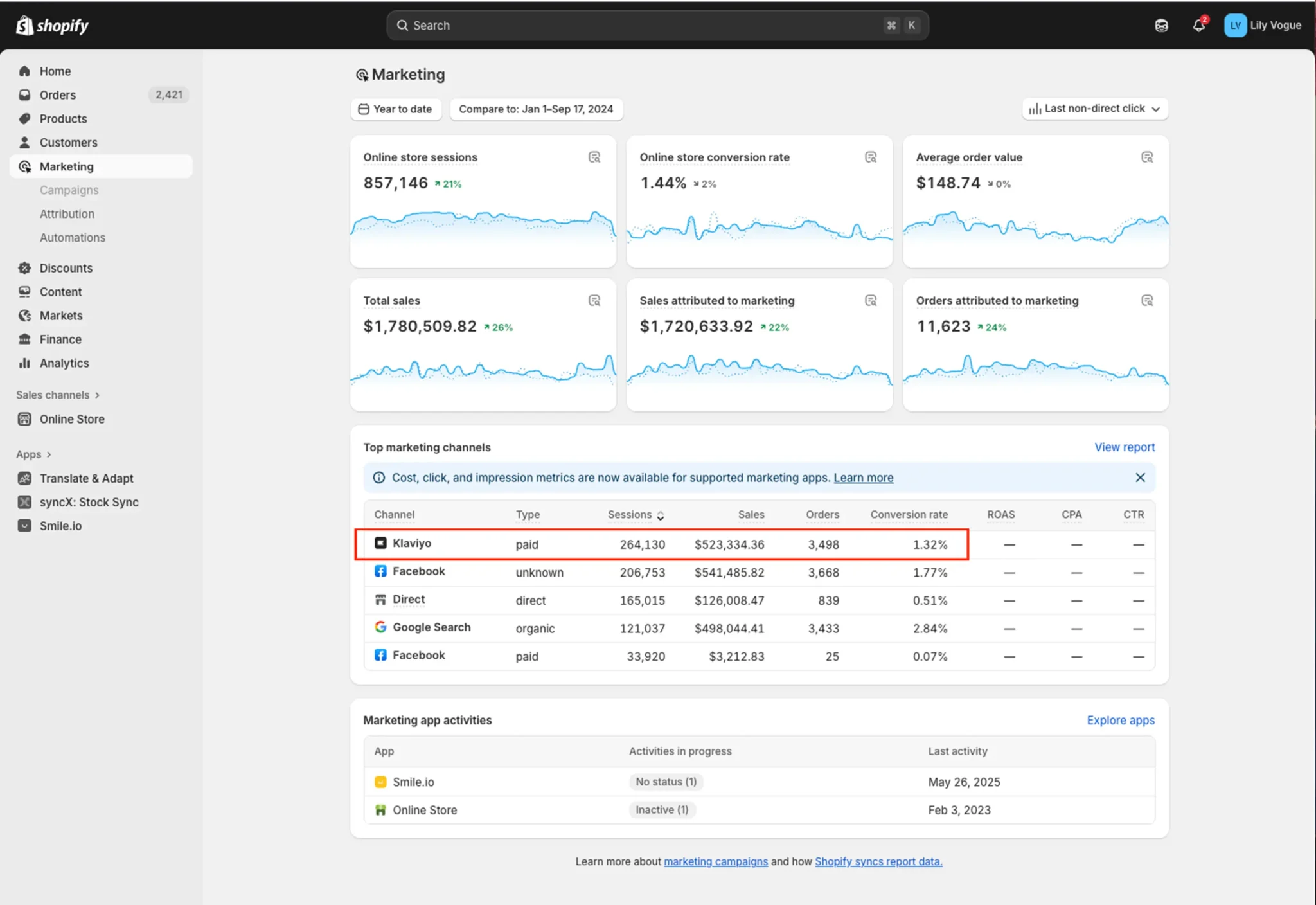This screenshot has width=1316, height=905.
Task: Open the Sidekick assistant icon in top bar
Action: pyautogui.click(x=1161, y=26)
